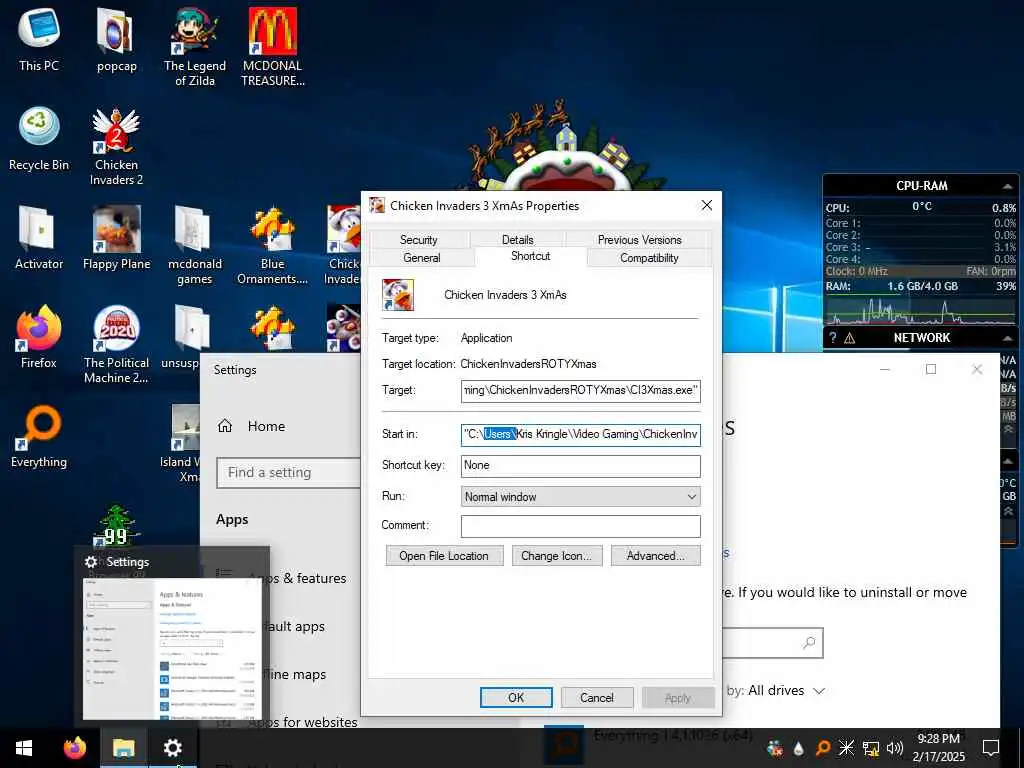
Task: Click the water drop tray icon
Action: click(799, 748)
